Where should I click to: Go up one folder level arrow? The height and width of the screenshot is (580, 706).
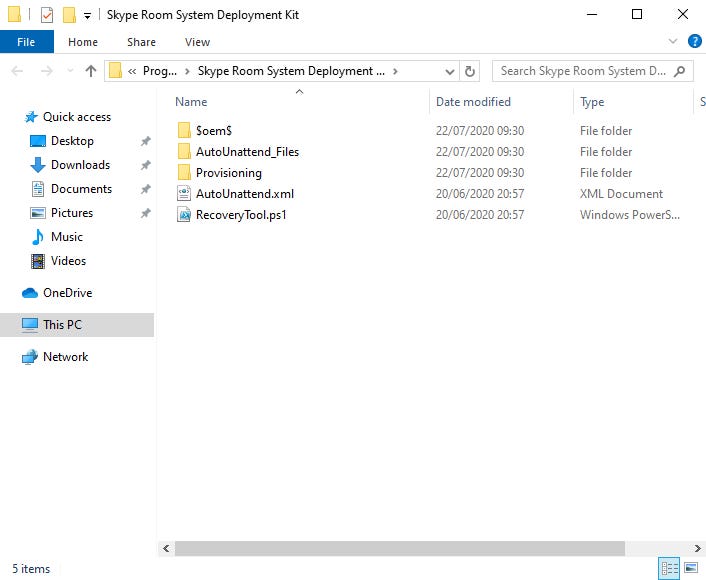click(91, 71)
